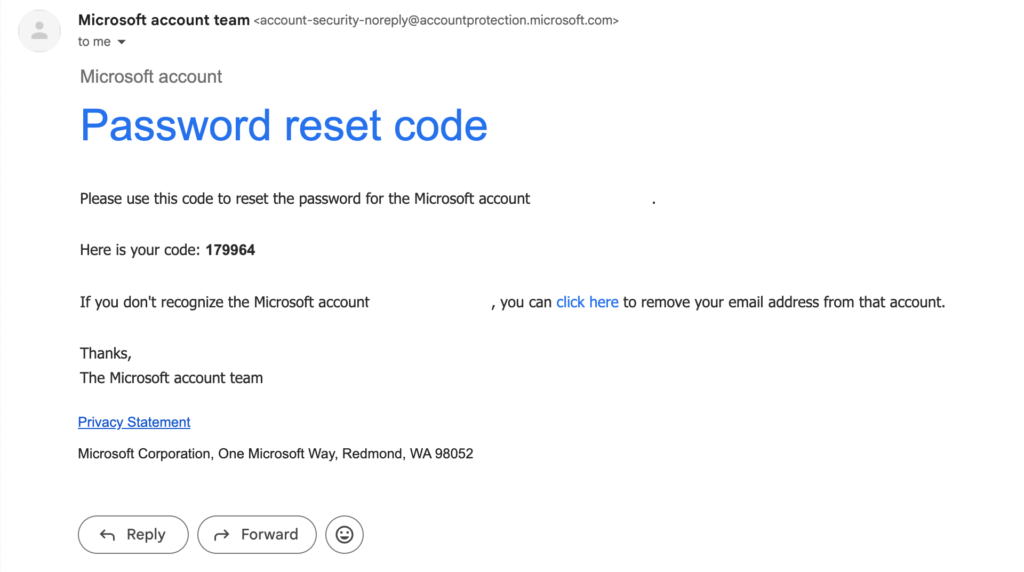Open the Privacy Statement link
The image size is (1024, 572).
134,422
